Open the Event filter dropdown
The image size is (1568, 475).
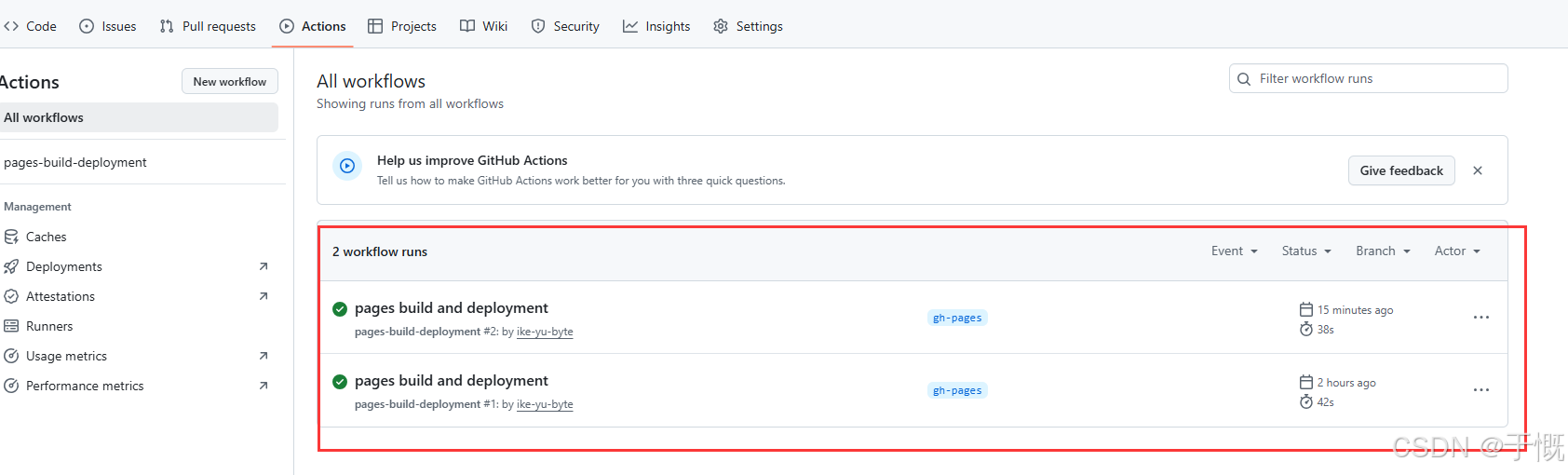click(x=1235, y=251)
